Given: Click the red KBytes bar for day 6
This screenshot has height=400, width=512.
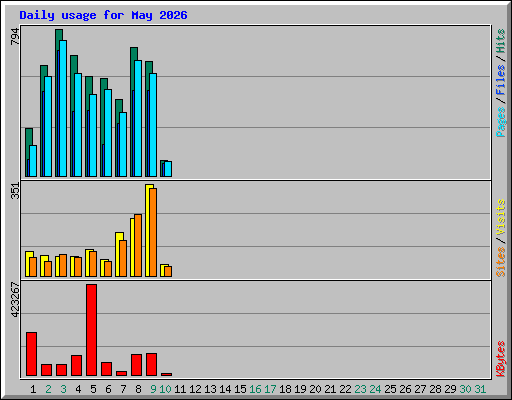Looking at the screenshot, I should [107, 369].
